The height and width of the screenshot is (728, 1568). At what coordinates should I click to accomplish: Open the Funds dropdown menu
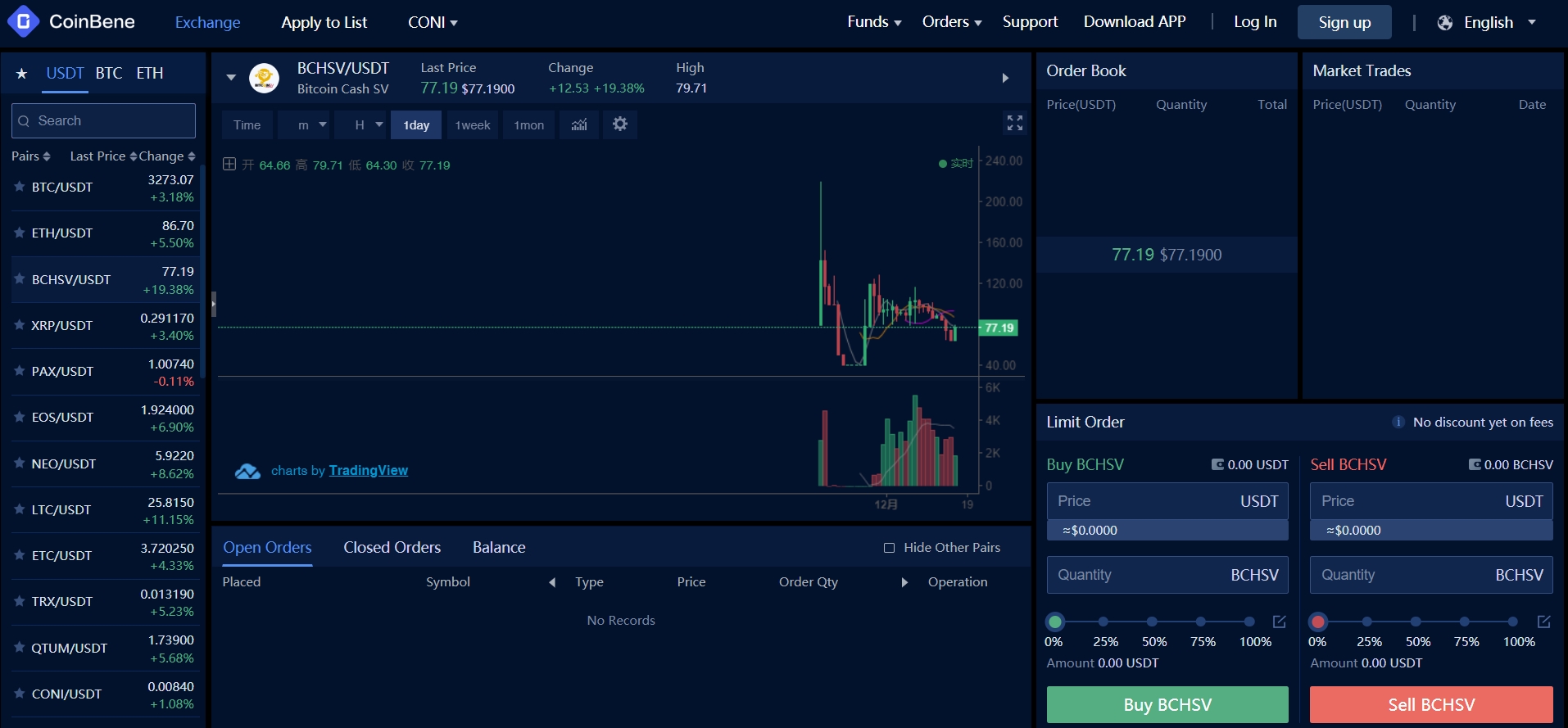coord(873,22)
